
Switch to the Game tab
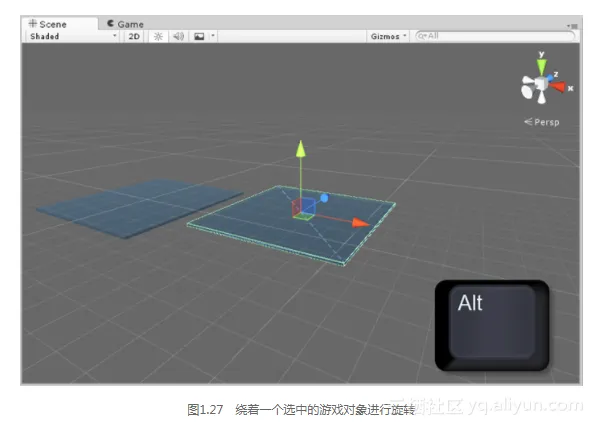point(125,24)
